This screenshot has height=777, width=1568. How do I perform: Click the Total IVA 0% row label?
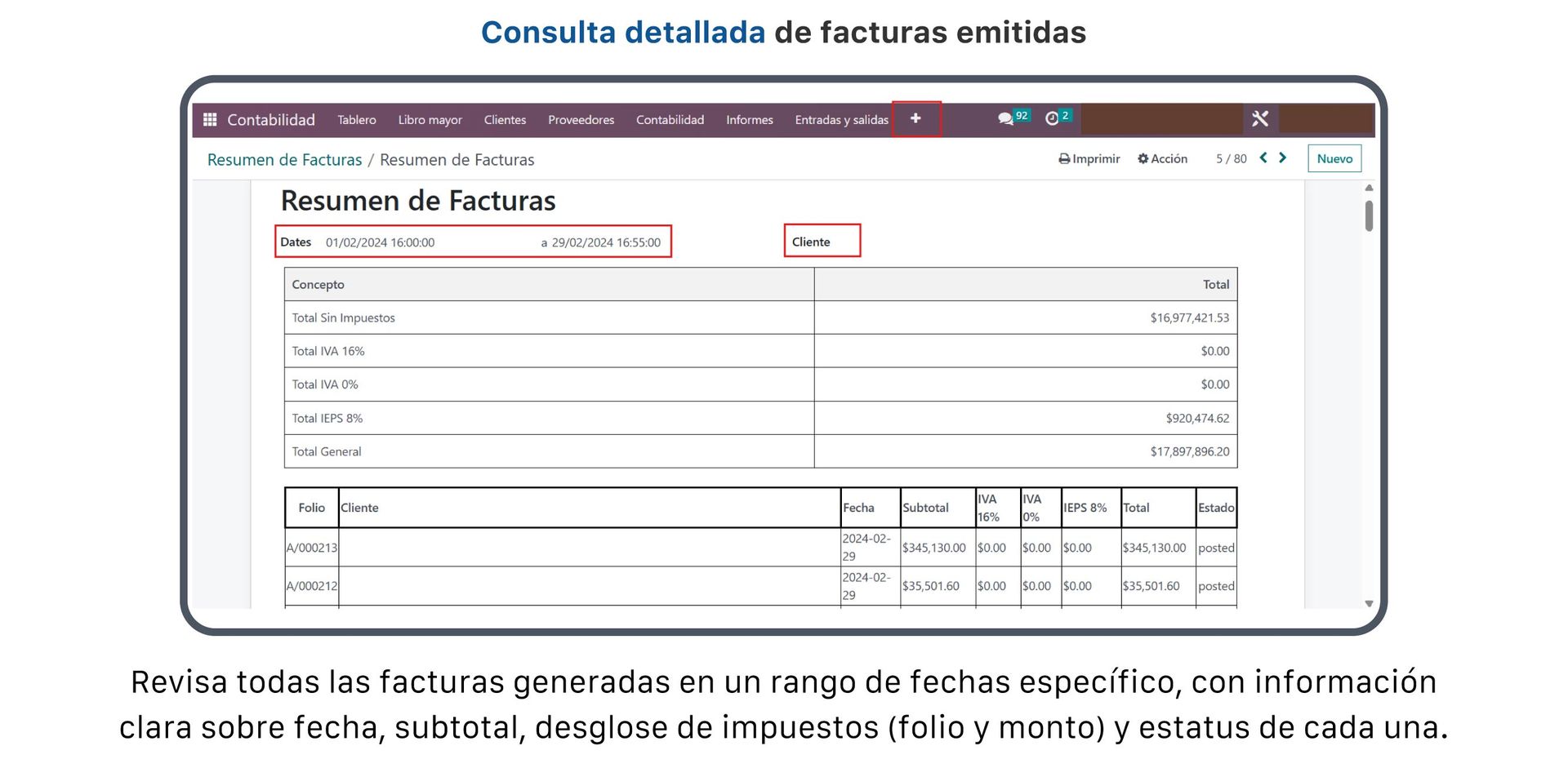(325, 384)
